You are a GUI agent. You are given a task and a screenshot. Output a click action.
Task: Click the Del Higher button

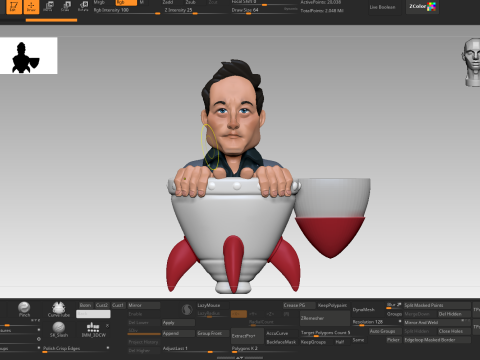point(144,350)
